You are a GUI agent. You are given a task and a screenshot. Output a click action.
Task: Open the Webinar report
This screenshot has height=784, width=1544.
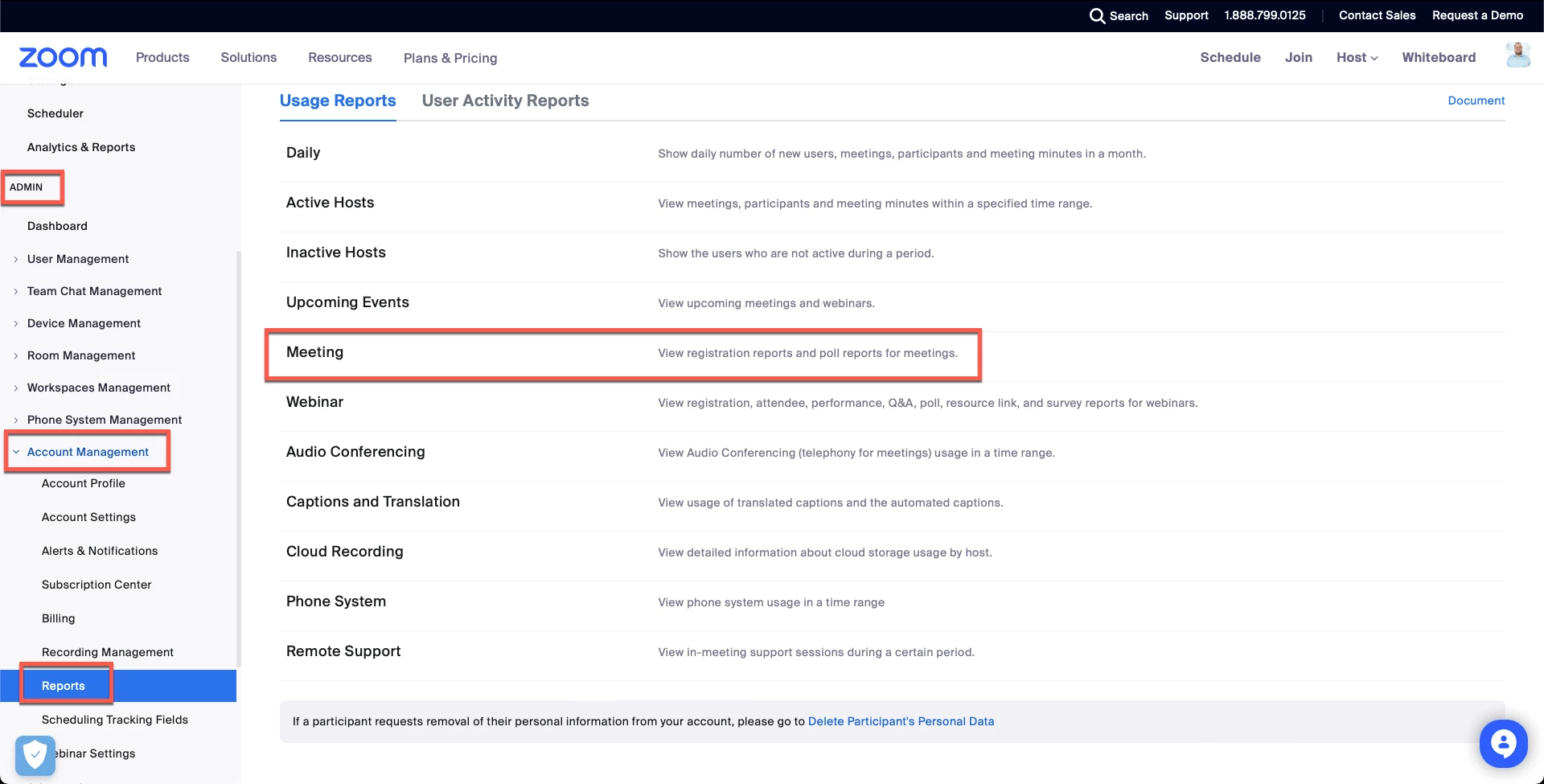pos(314,402)
